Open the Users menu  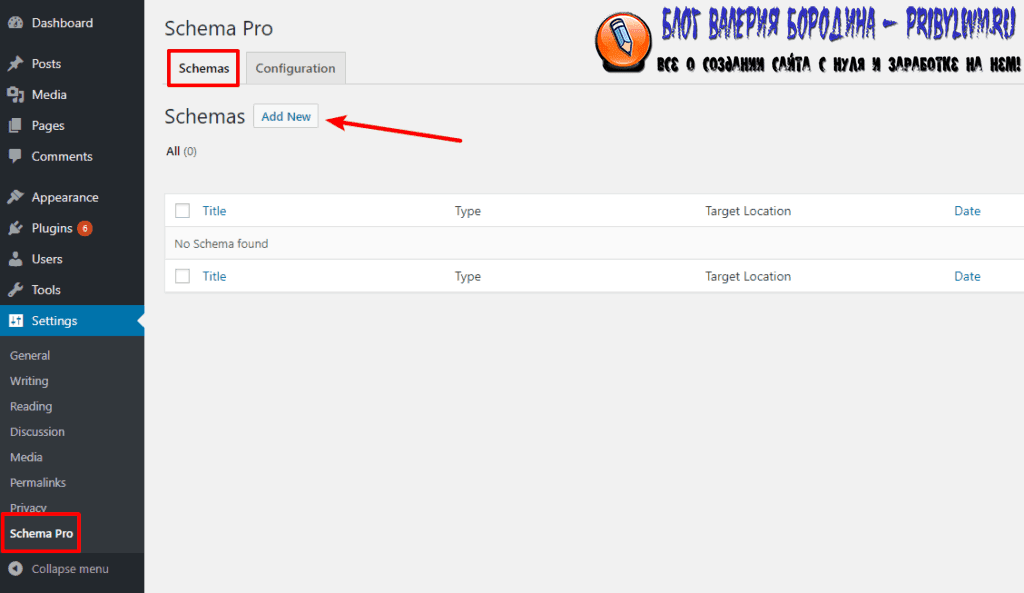click(47, 259)
